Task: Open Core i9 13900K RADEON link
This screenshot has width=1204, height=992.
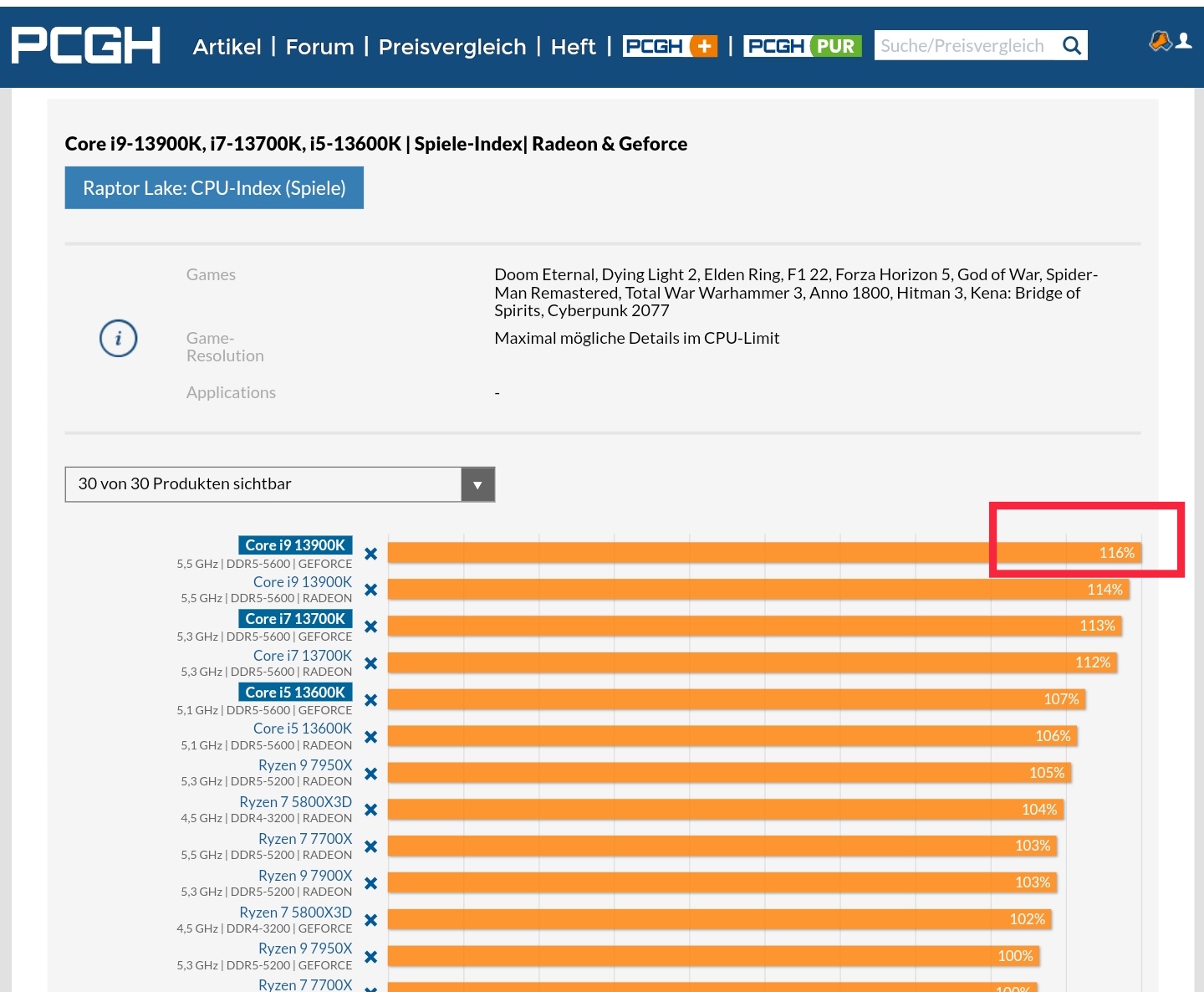Action: [x=303, y=582]
